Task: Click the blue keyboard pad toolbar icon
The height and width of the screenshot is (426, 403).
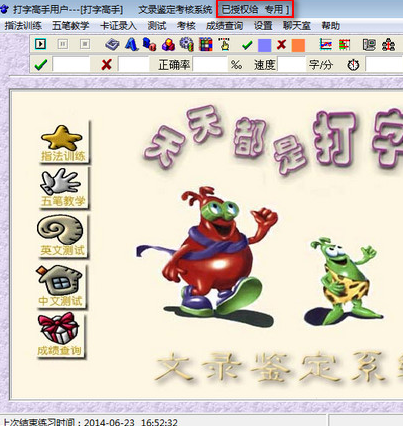Action: 112,44
